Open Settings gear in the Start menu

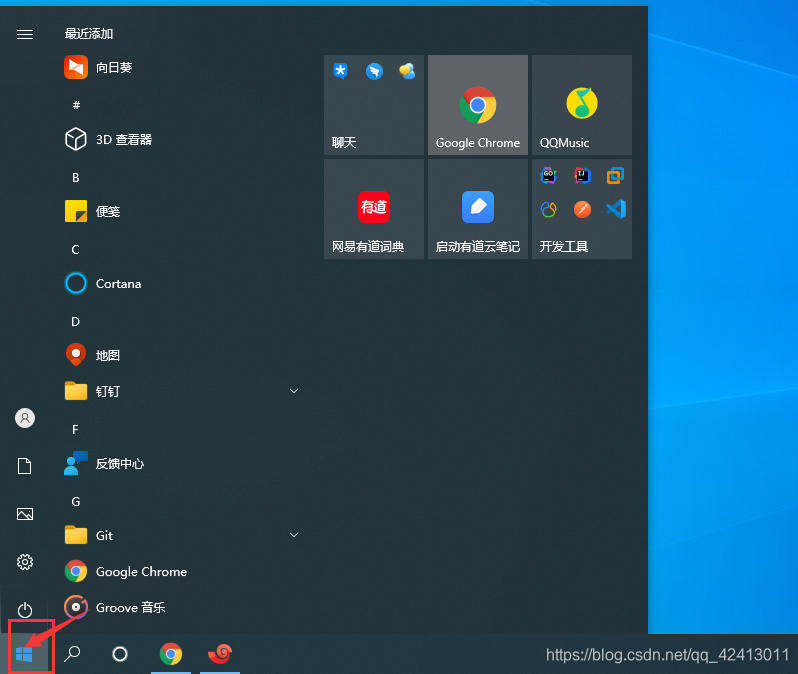(24, 562)
